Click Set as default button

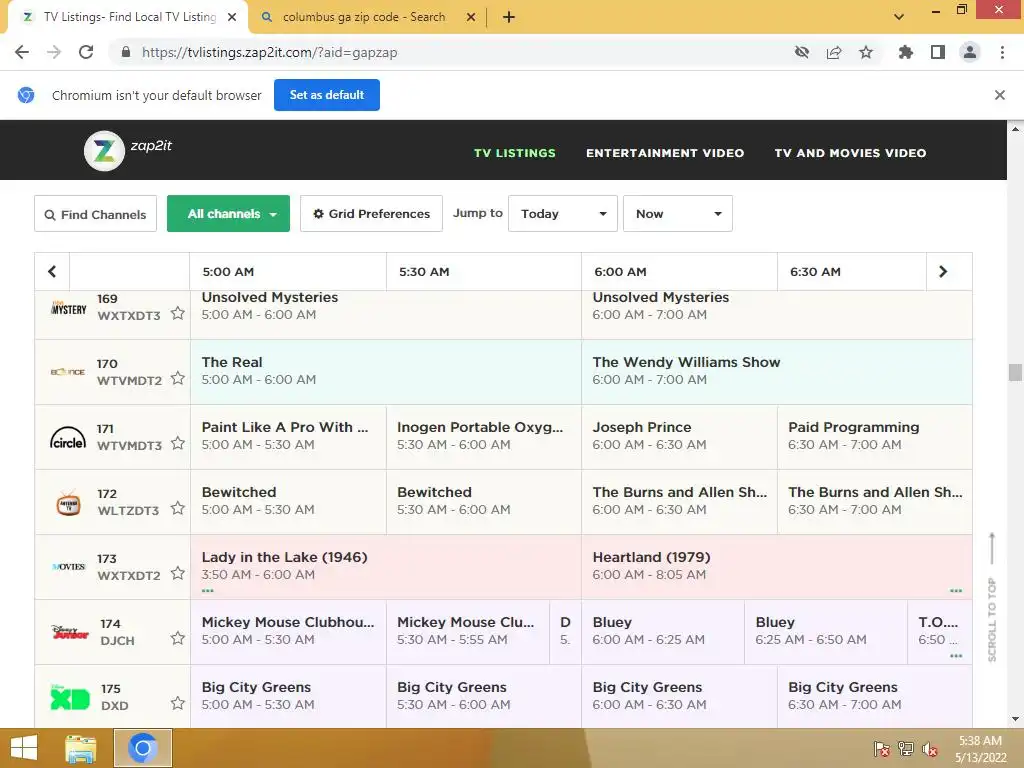point(327,95)
